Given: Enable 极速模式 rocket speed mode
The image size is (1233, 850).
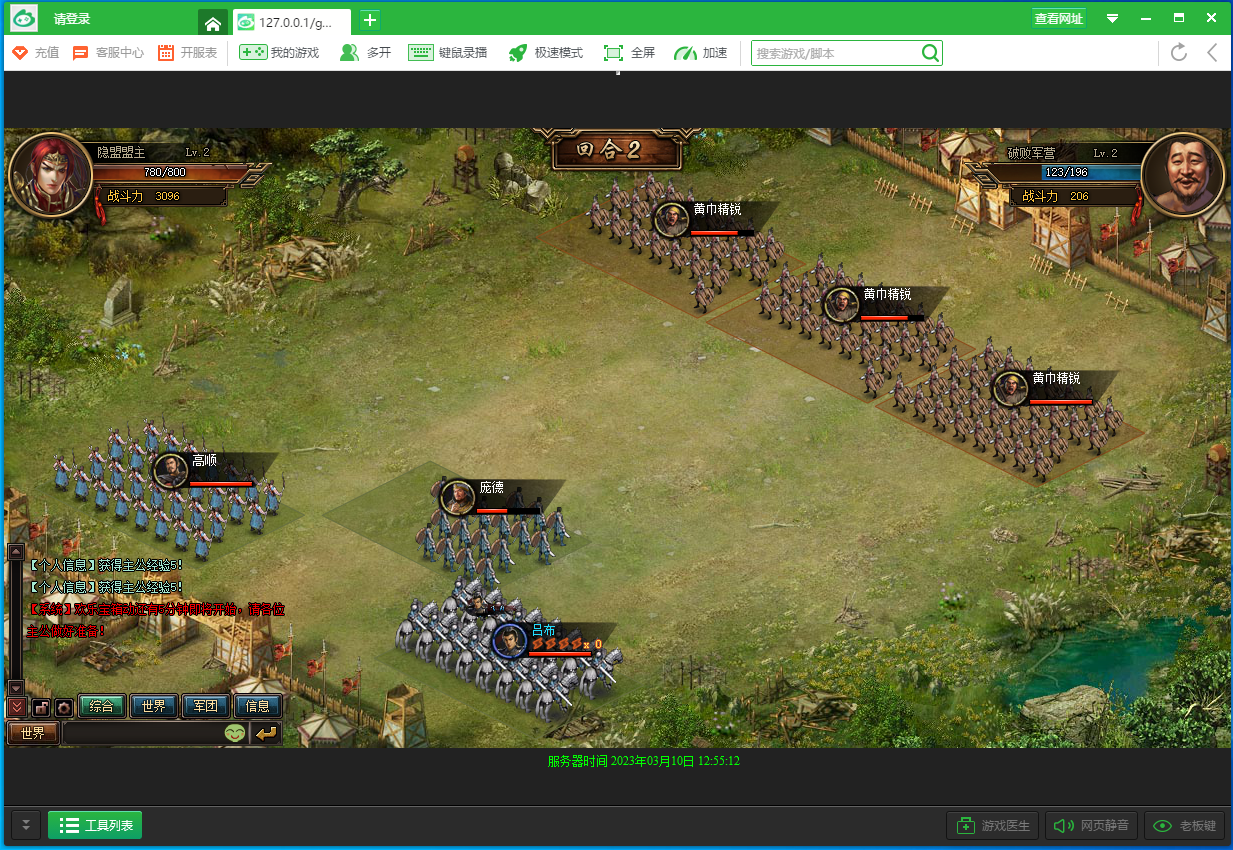Looking at the screenshot, I should coord(545,53).
